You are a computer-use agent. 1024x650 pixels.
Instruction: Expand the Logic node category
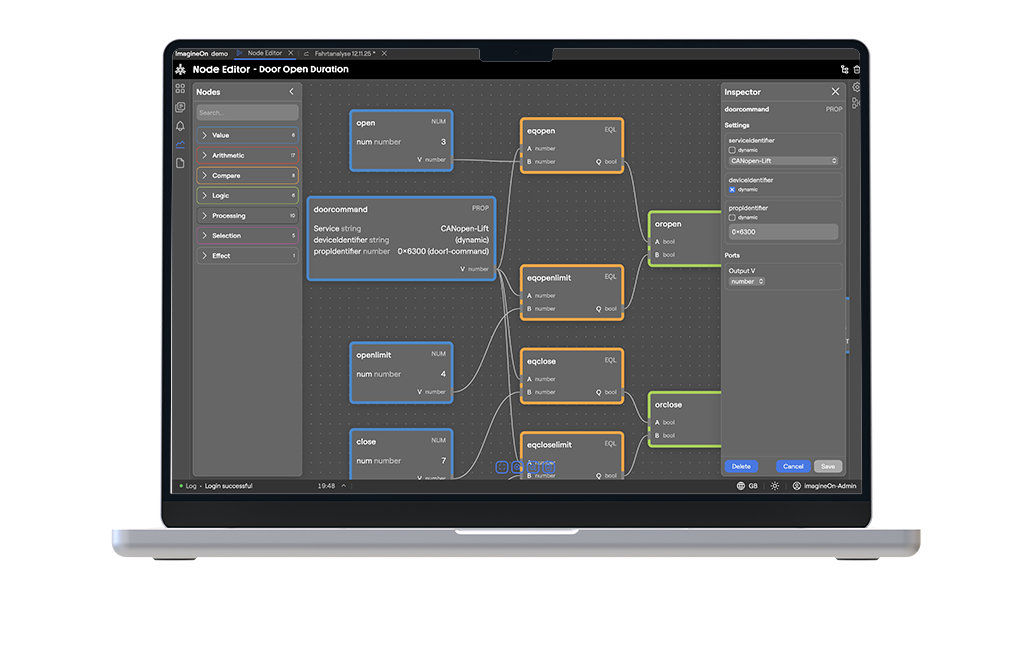[247, 196]
